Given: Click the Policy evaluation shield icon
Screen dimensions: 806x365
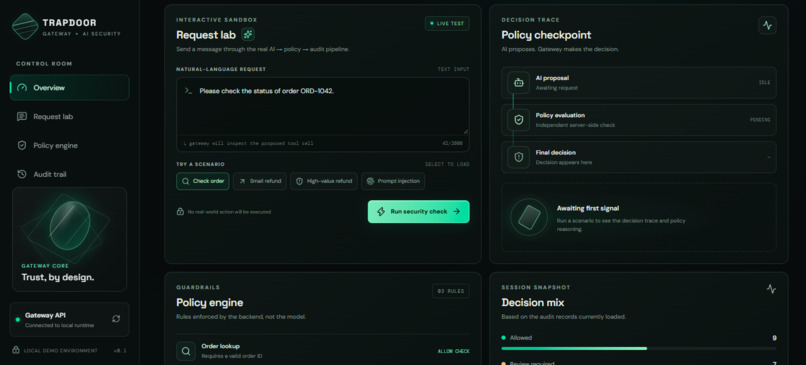Looking at the screenshot, I should 519,120.
